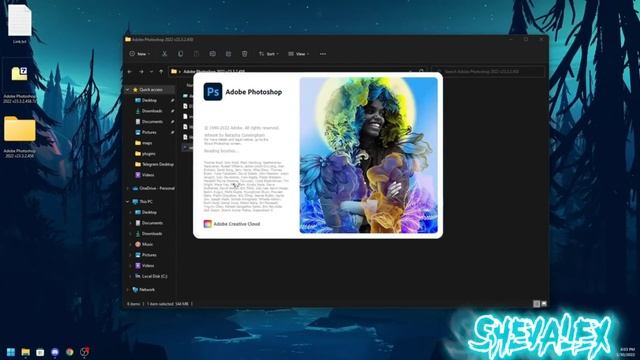Open Pictures under Quick access
This screenshot has width=640, height=360.
(149, 132)
